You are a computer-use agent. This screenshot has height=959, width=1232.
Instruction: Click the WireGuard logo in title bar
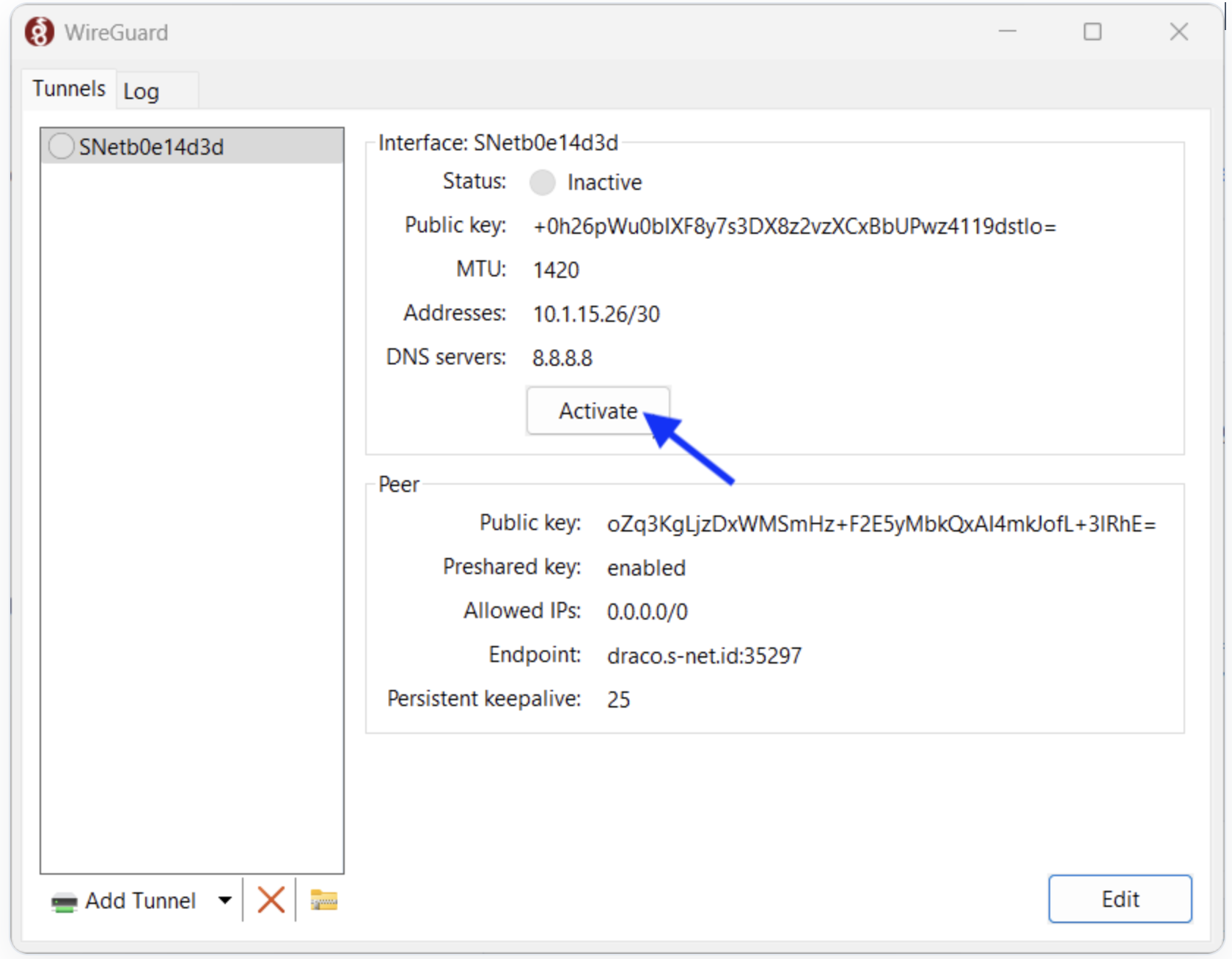pyautogui.click(x=39, y=32)
